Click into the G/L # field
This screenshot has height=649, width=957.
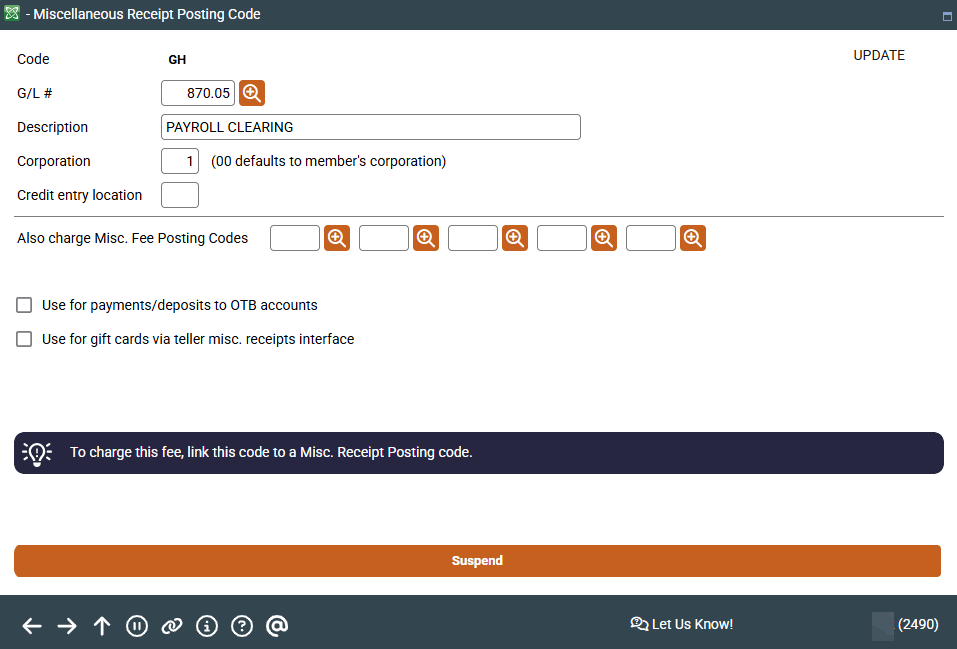198,93
